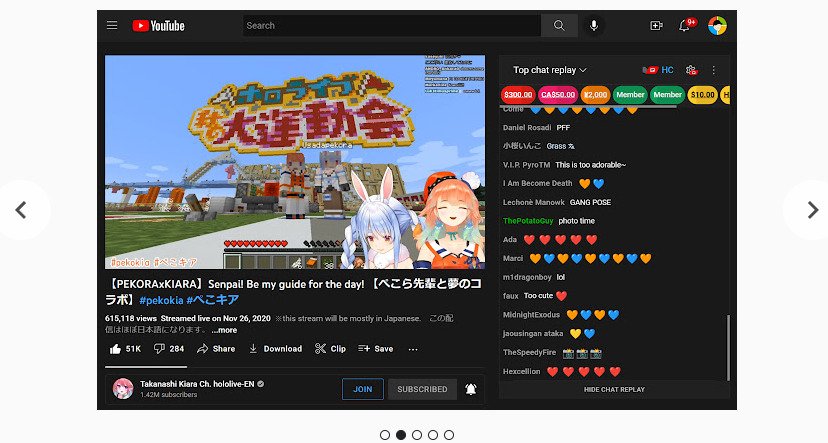
Task: Select the first carousel dot
Action: [x=385, y=435]
